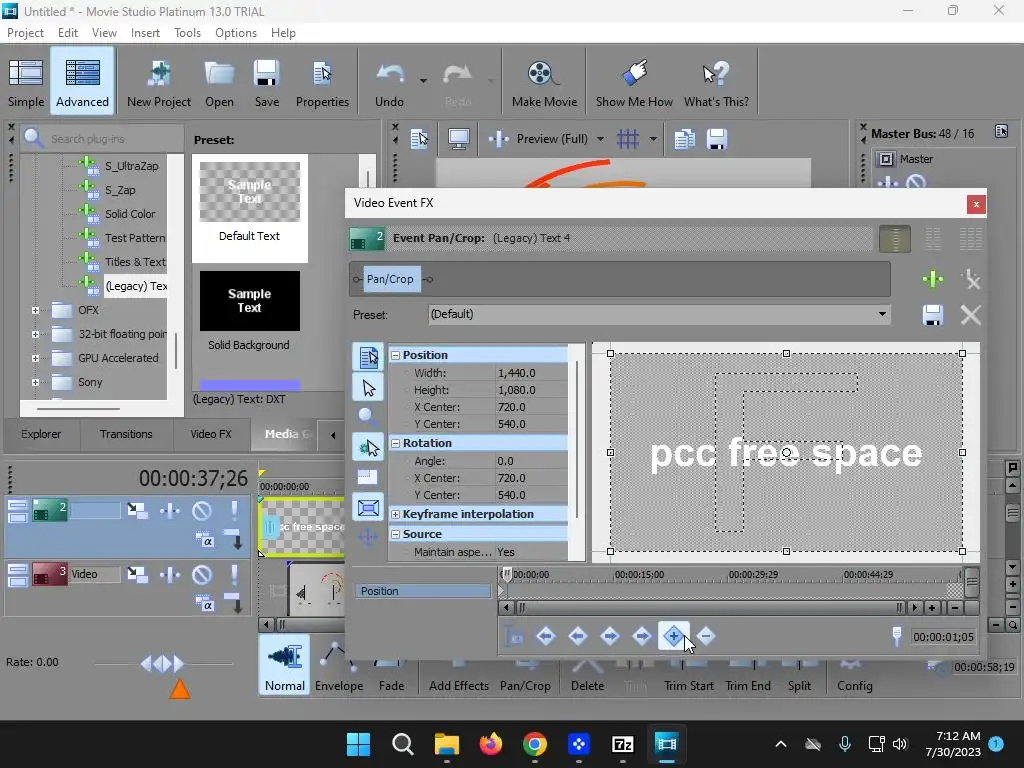Click the Delete button on bottom toolbar
This screenshot has height=768, width=1024.
(x=587, y=677)
